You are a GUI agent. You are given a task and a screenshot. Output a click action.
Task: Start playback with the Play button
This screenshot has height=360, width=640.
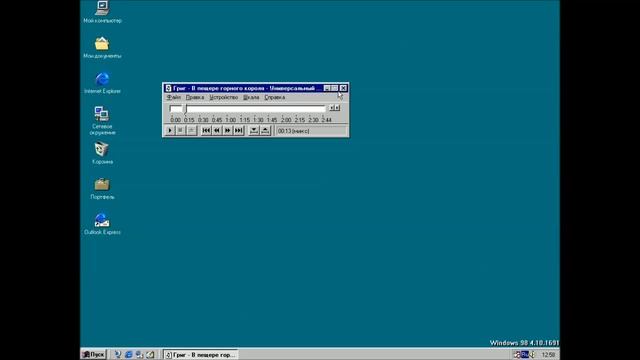click(x=170, y=131)
